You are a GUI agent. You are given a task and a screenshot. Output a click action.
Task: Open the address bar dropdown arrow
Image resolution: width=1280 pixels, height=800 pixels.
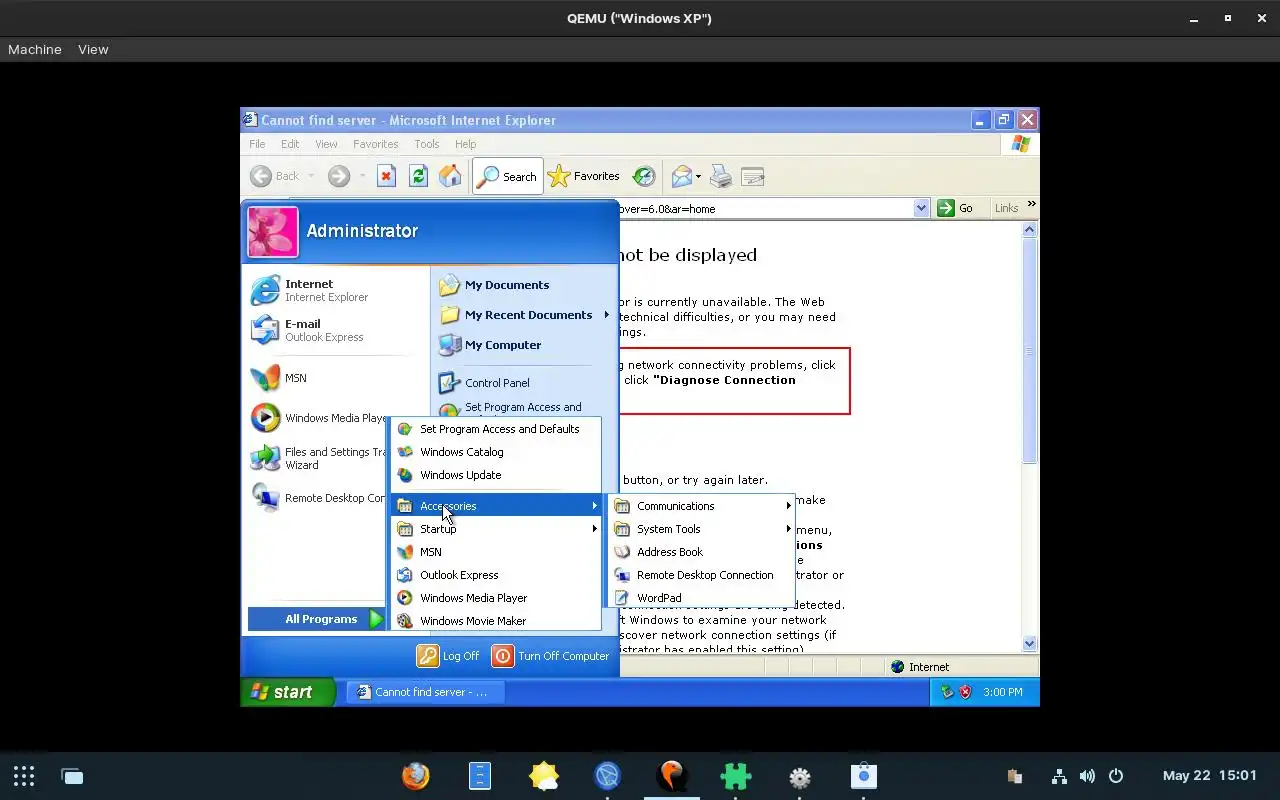[921, 208]
